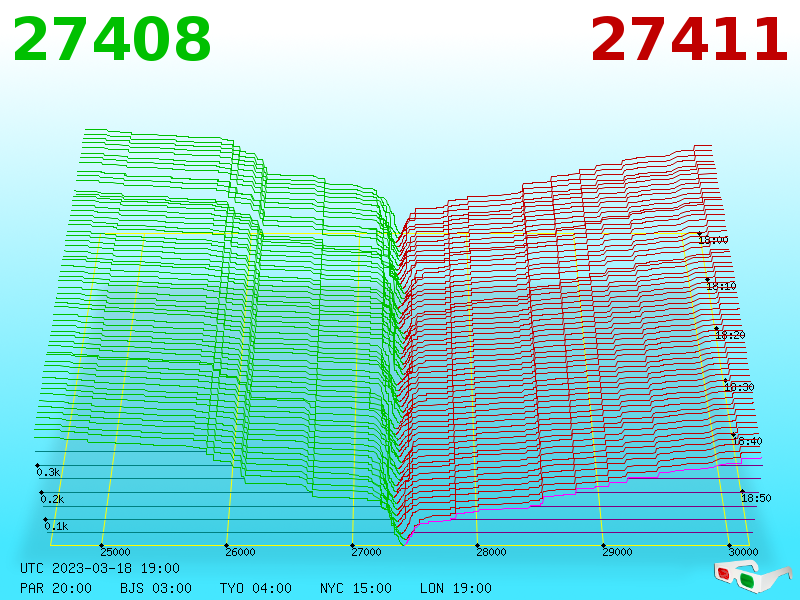Click the TYO 04:00 time
The width and height of the screenshot is (800, 600).
256,588
